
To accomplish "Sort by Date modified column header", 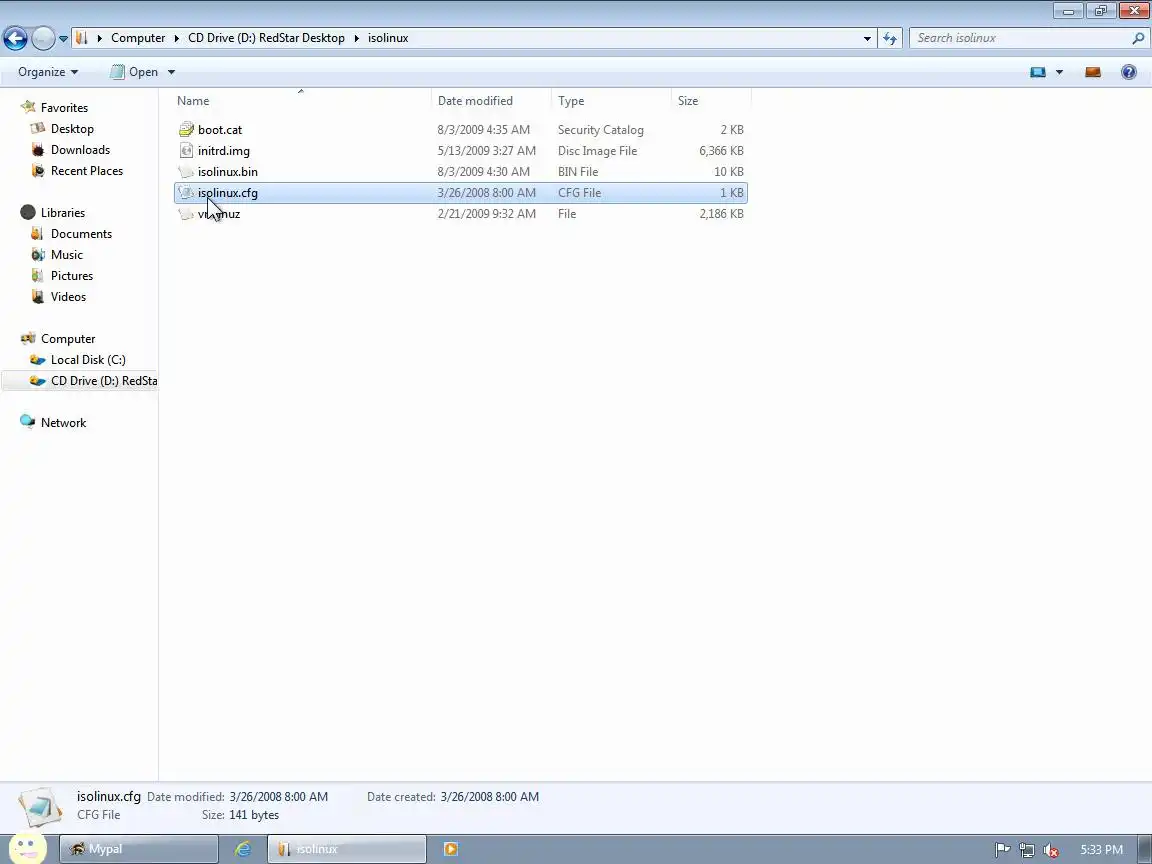I will 492,101.
